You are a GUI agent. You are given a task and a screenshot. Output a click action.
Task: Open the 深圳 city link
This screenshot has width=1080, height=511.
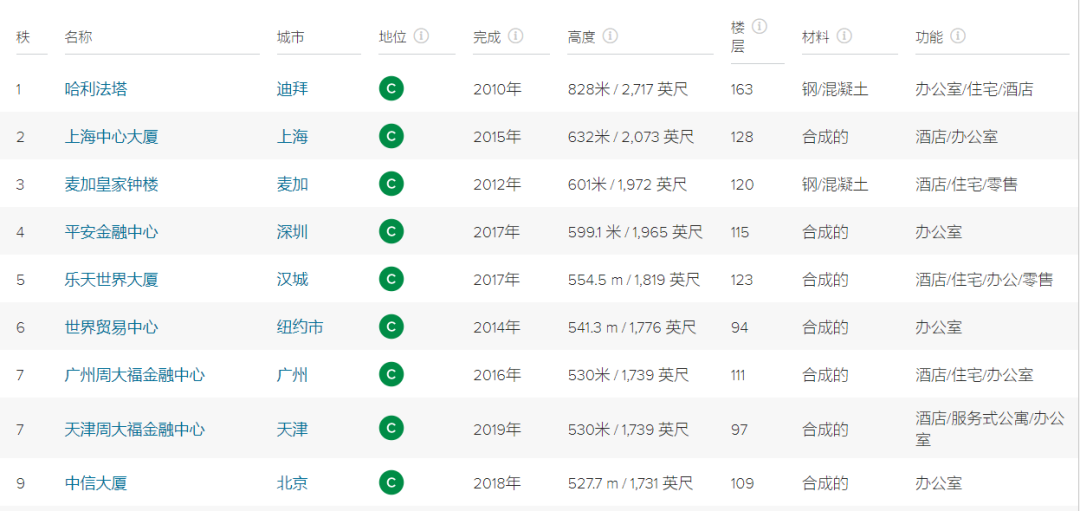pyautogui.click(x=292, y=231)
